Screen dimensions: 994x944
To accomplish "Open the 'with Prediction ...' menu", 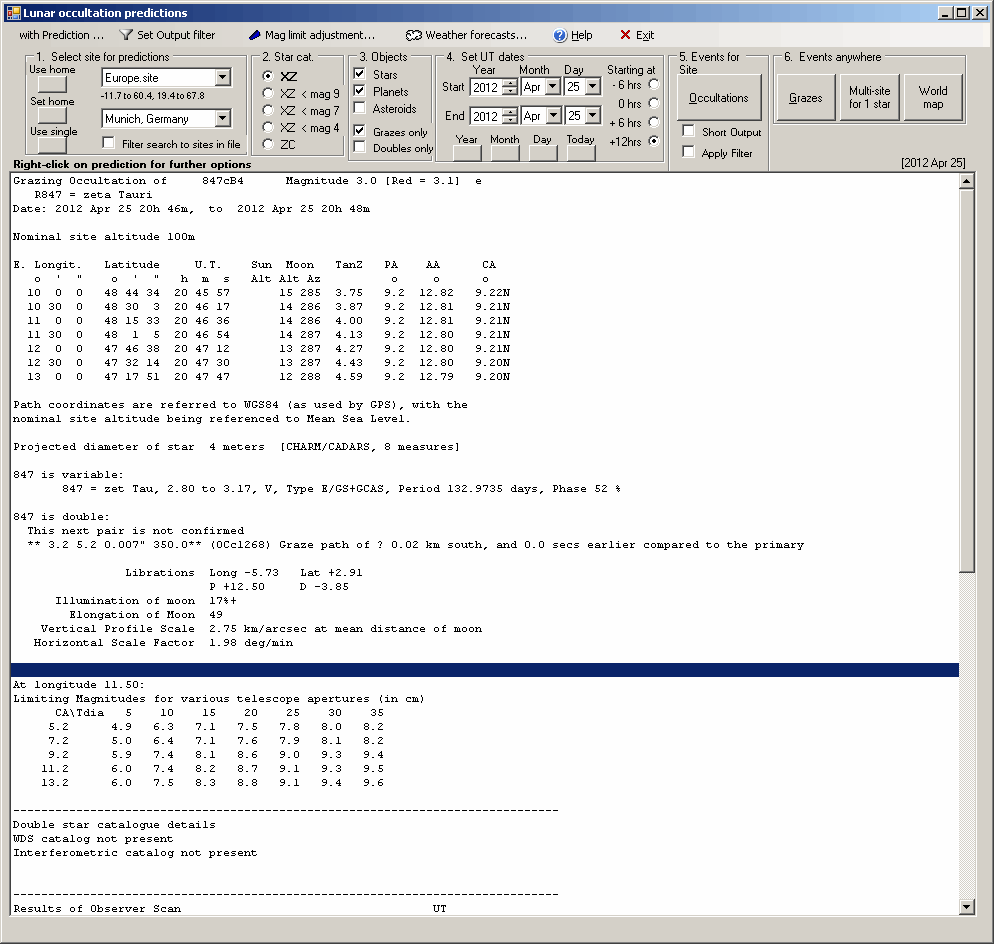I will [61, 35].
